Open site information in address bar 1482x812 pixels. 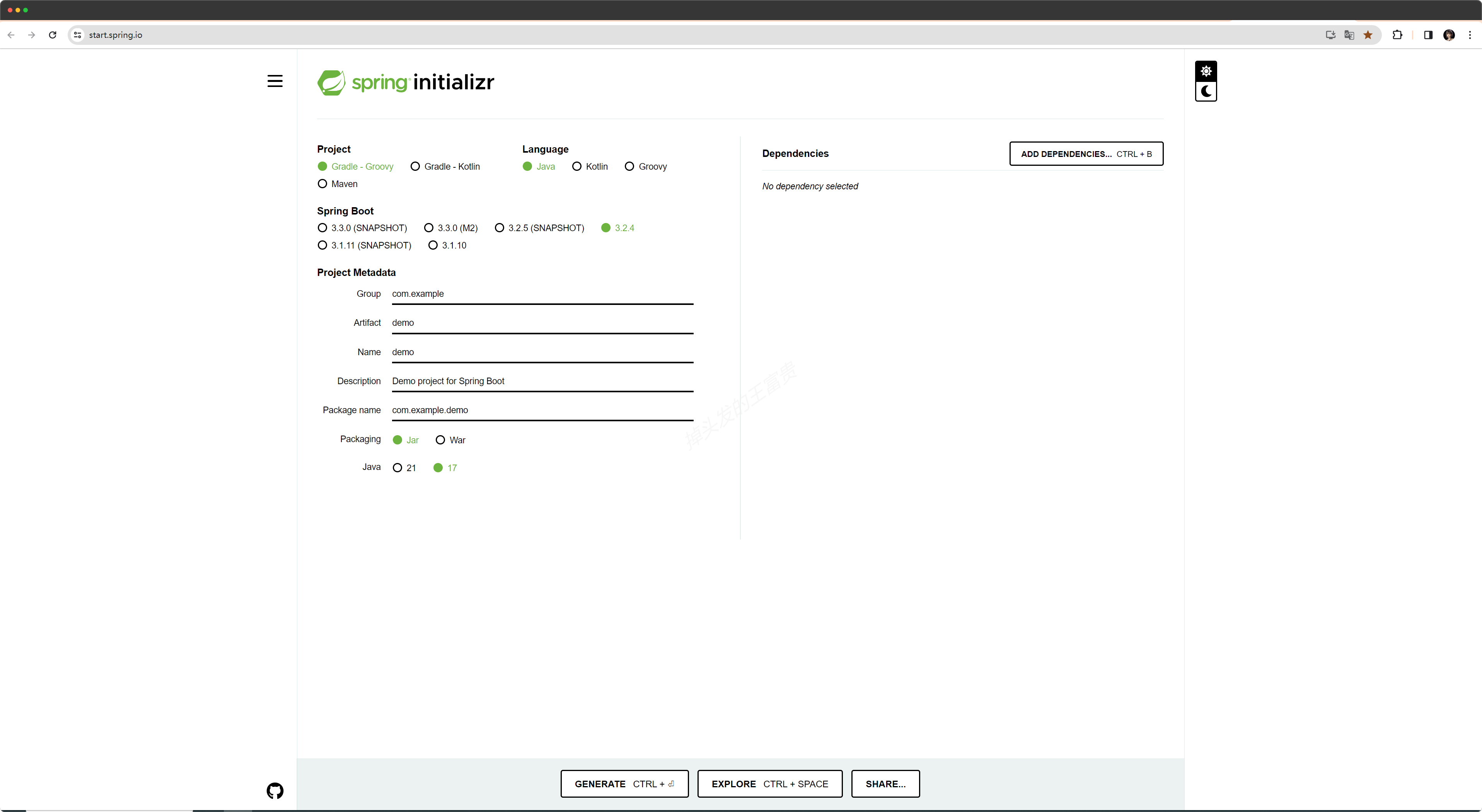[78, 35]
